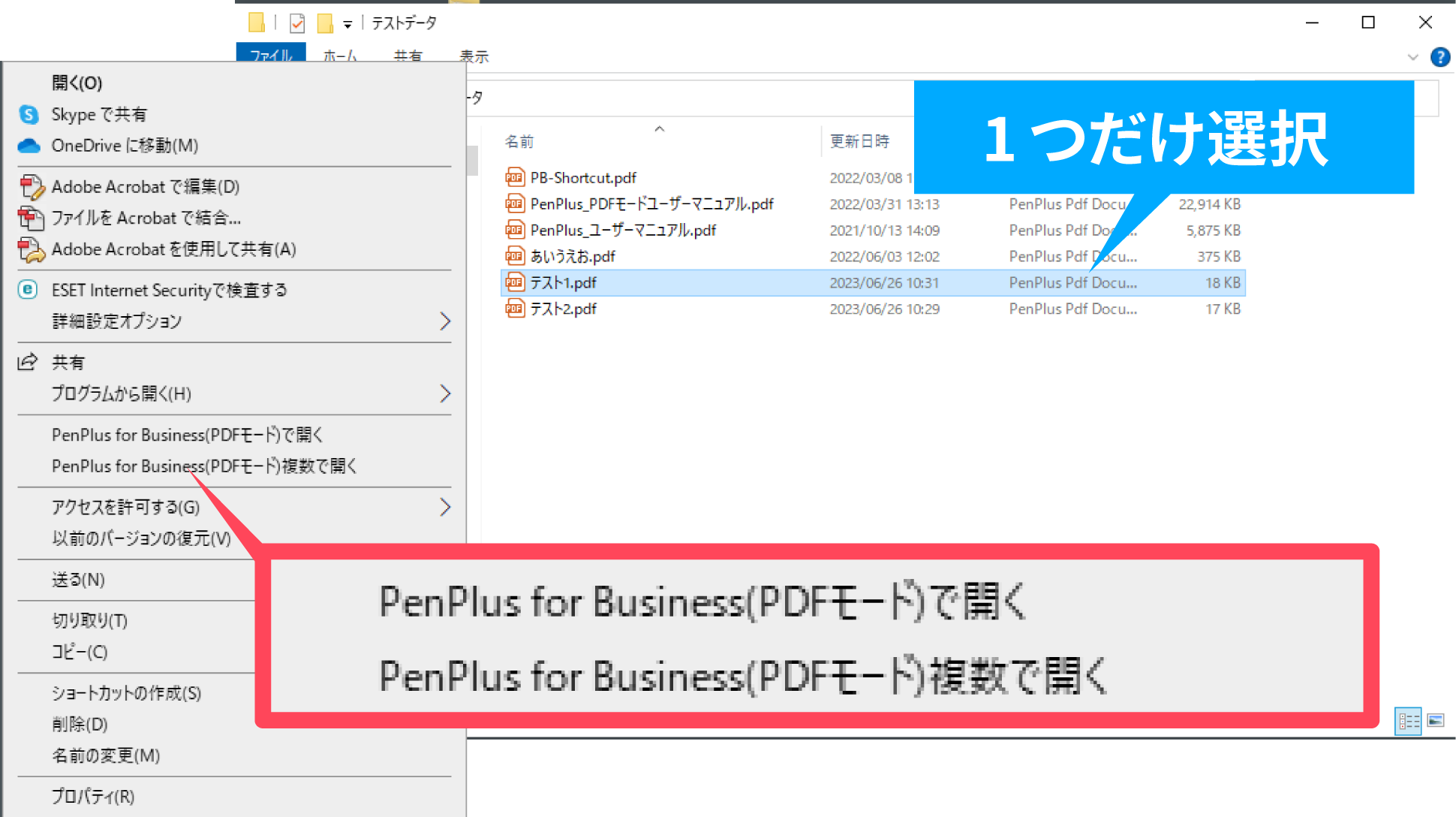Open the 共有 ribbon tab
1456x817 pixels.
tap(408, 56)
